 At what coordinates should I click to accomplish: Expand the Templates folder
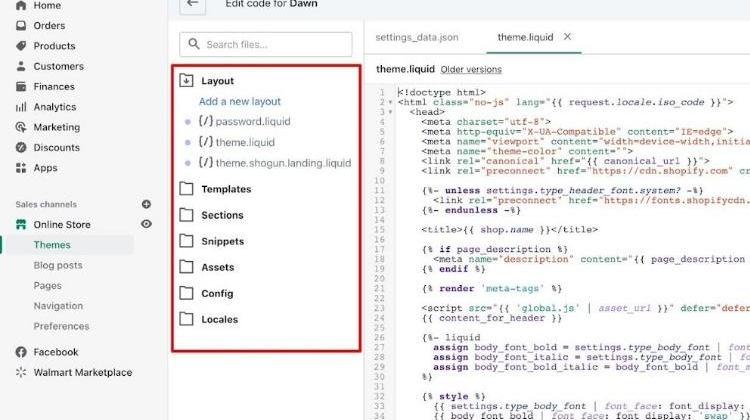click(187, 189)
